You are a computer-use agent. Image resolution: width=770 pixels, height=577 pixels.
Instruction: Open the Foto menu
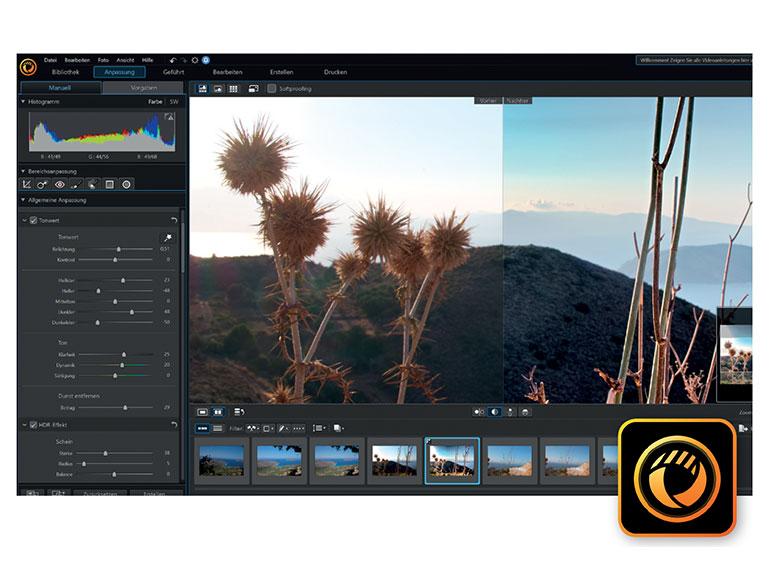click(x=103, y=60)
